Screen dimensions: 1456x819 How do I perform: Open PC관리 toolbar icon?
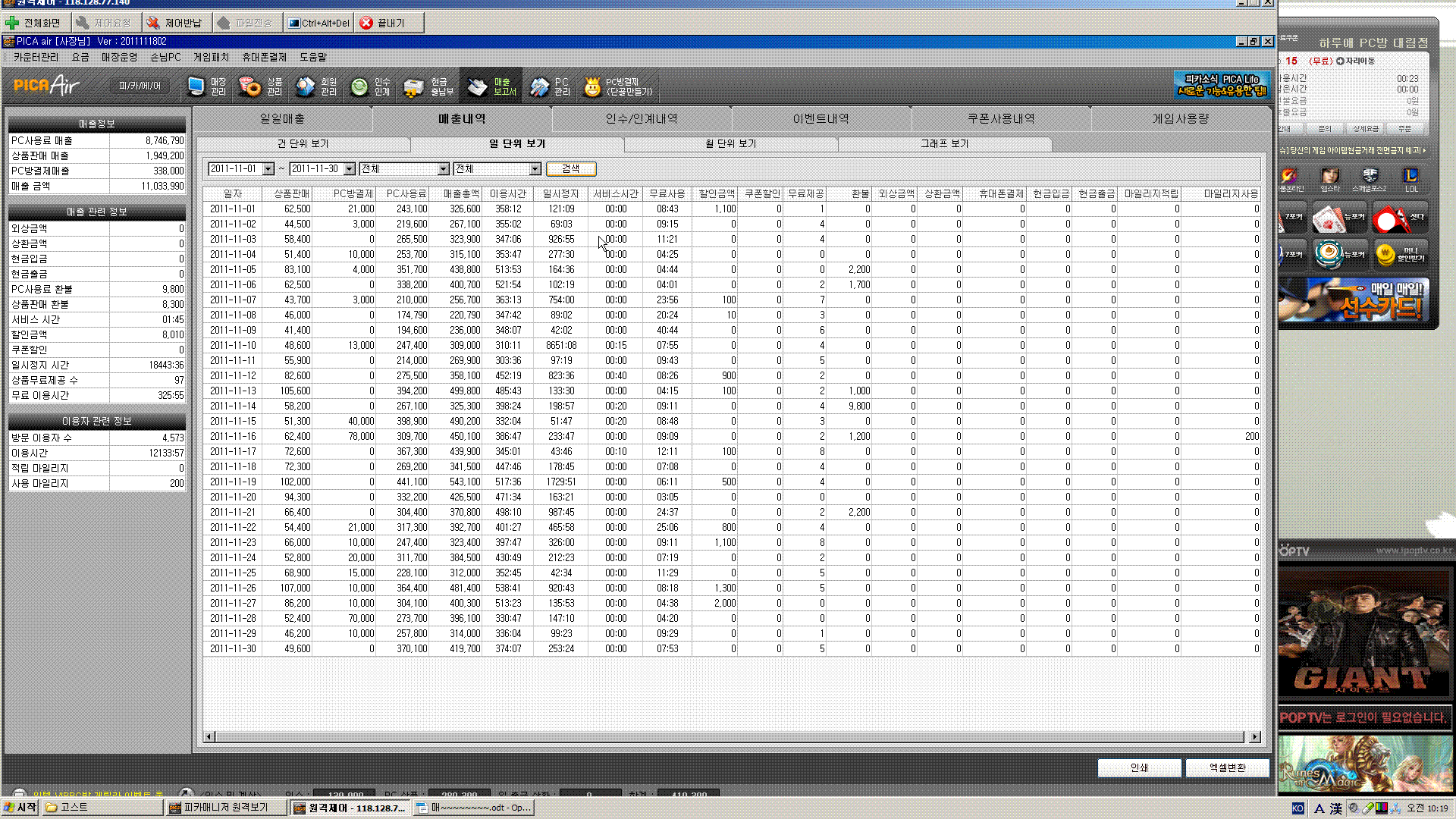[550, 86]
